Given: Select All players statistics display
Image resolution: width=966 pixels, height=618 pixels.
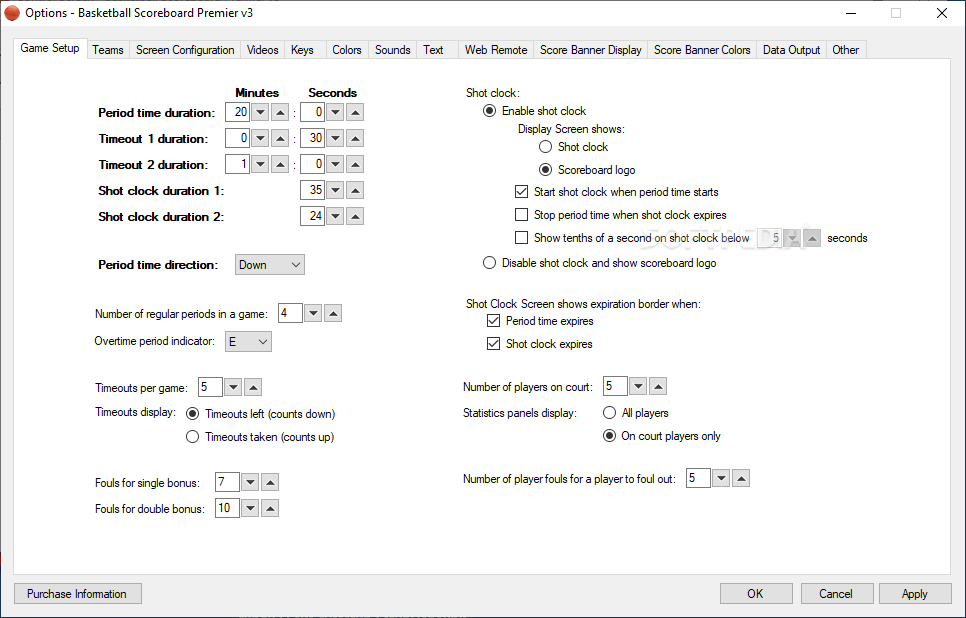Looking at the screenshot, I should point(609,413).
